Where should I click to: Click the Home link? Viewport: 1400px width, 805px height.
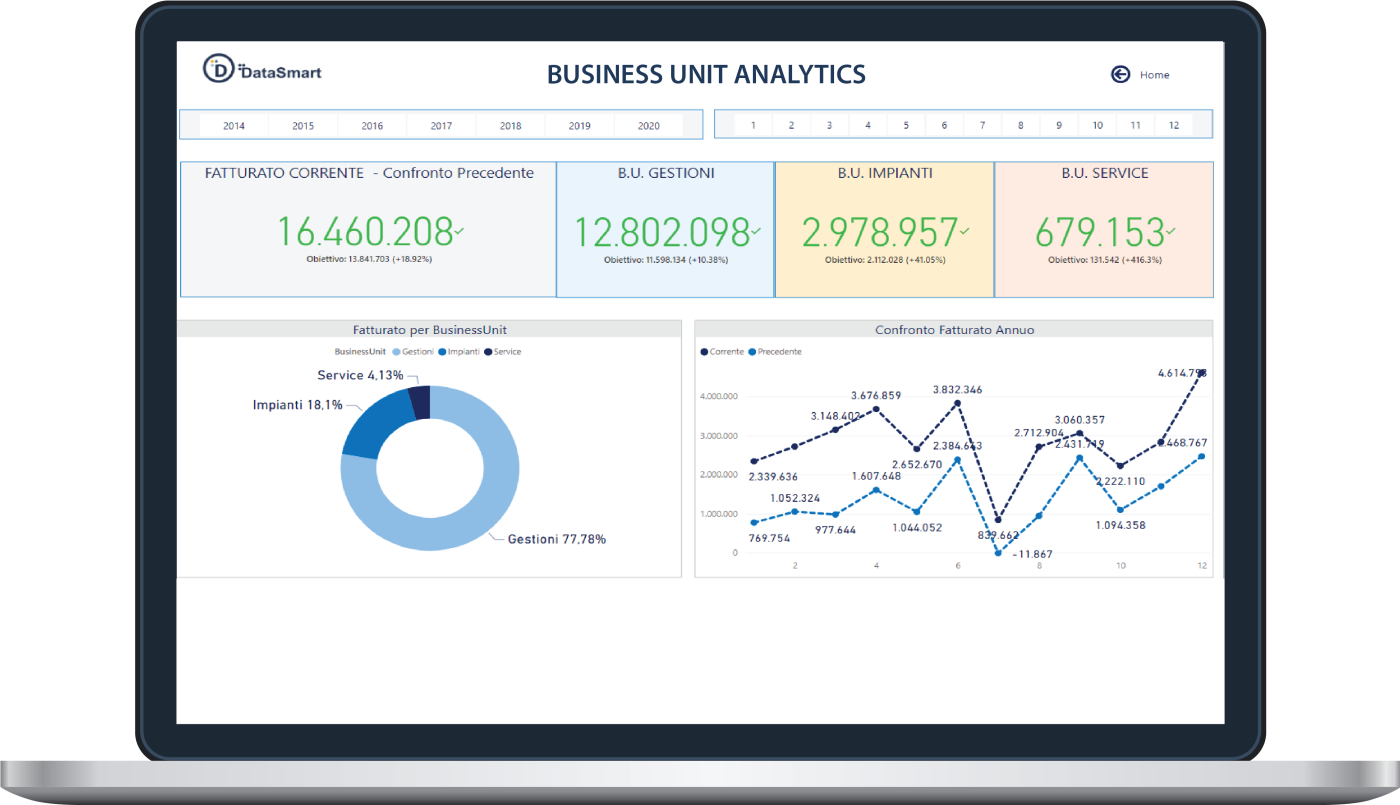tap(1154, 75)
